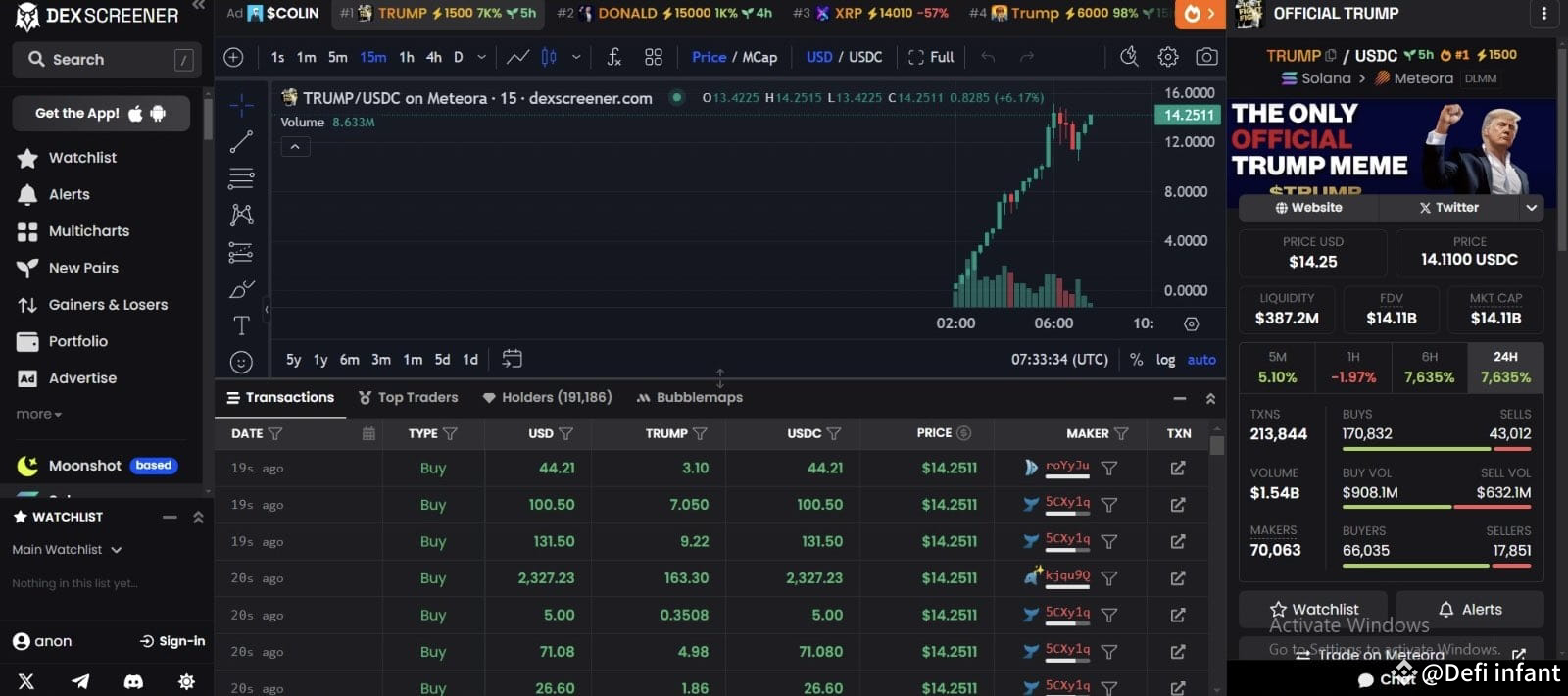The width and height of the screenshot is (1568, 696).
Task: Open the Main Watchlist dropdown
Action: pyautogui.click(x=67, y=550)
